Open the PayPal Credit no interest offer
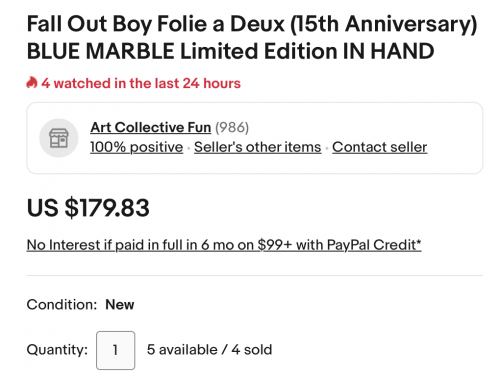 [224, 245]
